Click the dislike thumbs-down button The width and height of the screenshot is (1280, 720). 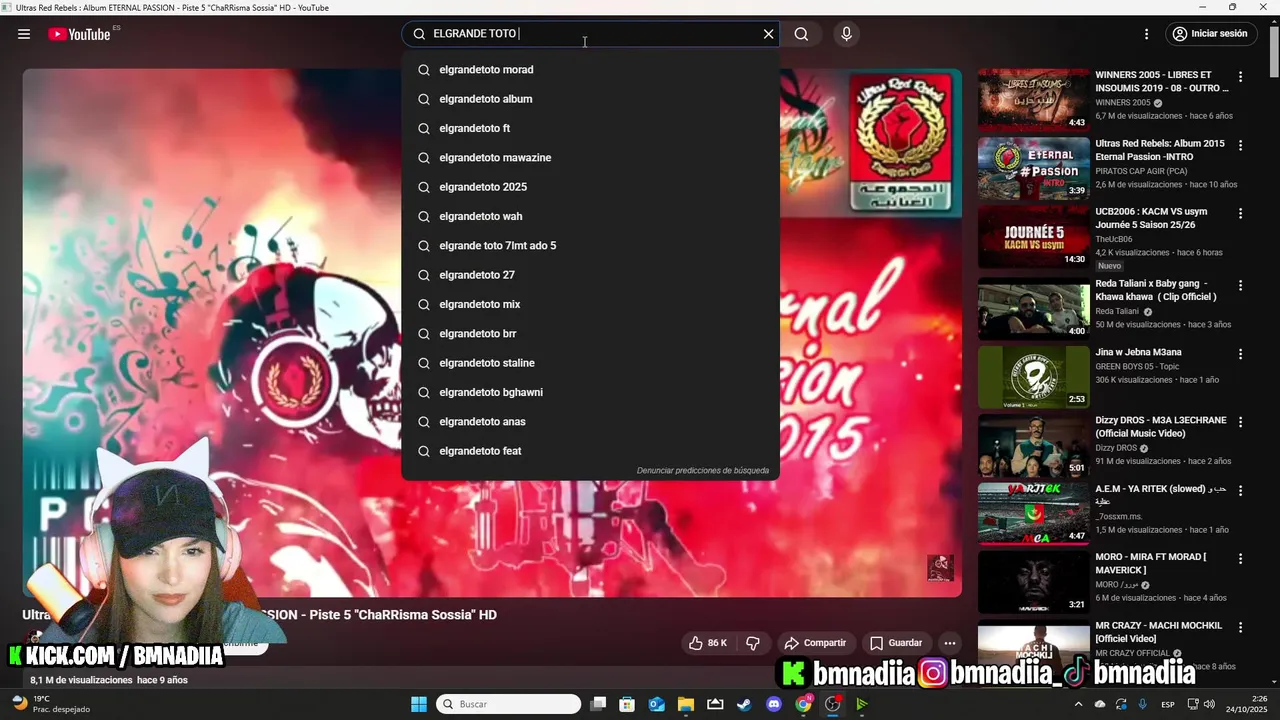point(753,643)
